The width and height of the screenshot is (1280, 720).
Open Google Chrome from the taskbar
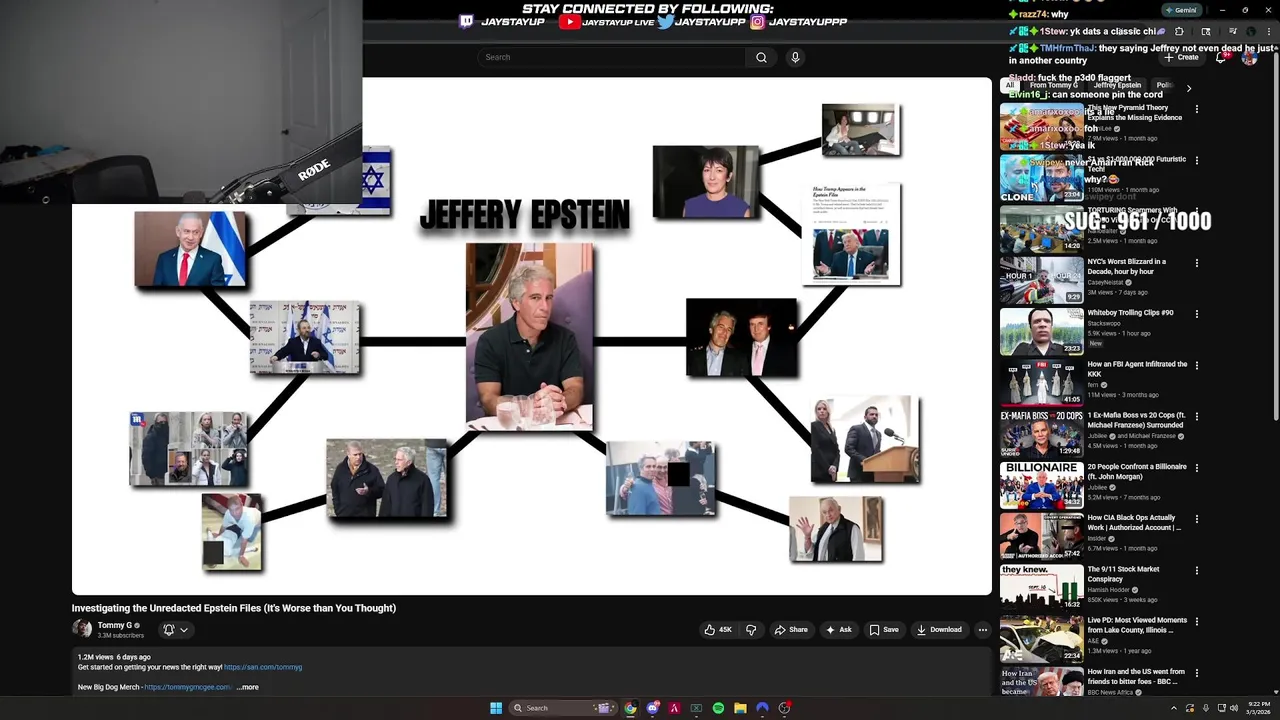tap(630, 708)
